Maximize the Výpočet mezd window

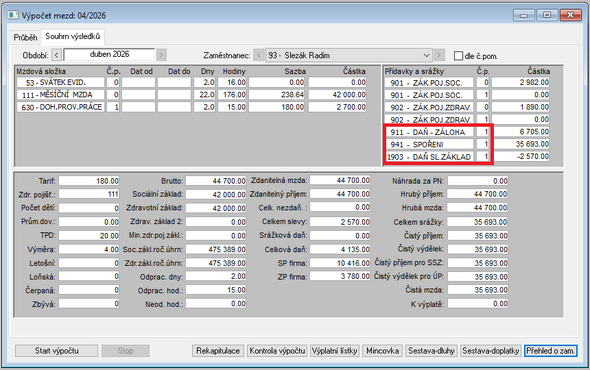(x=547, y=15)
